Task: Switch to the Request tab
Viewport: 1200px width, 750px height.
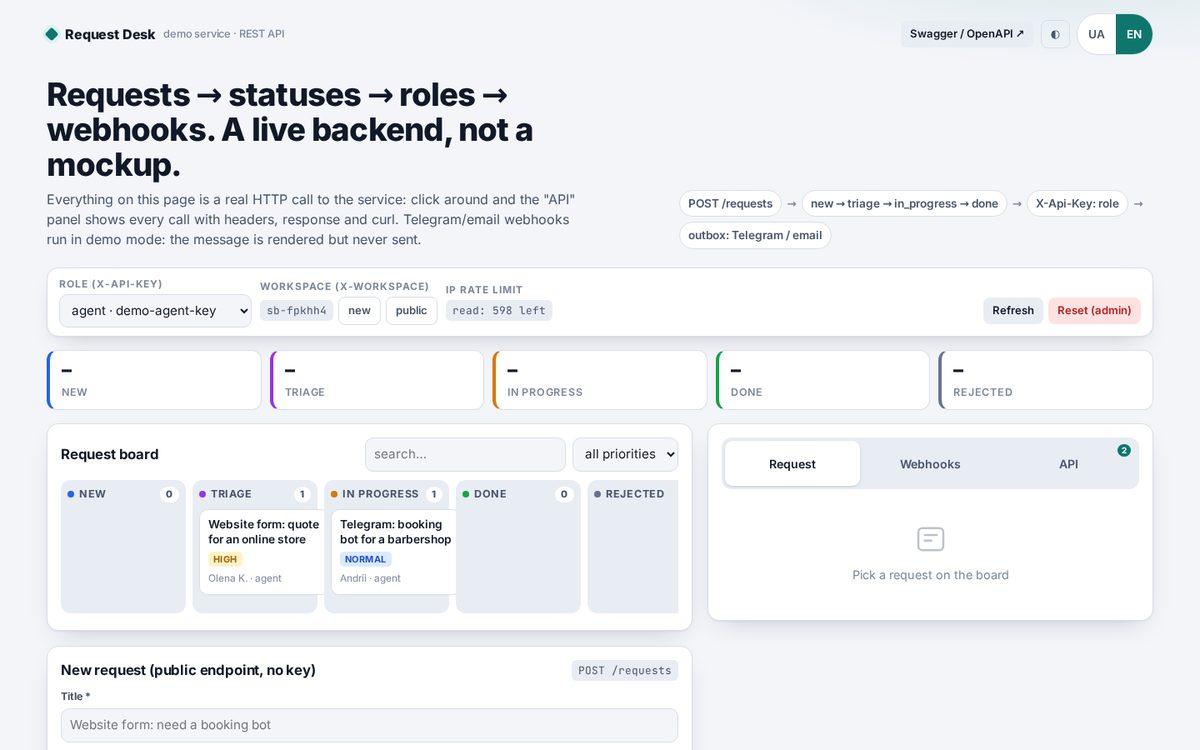Action: click(792, 464)
